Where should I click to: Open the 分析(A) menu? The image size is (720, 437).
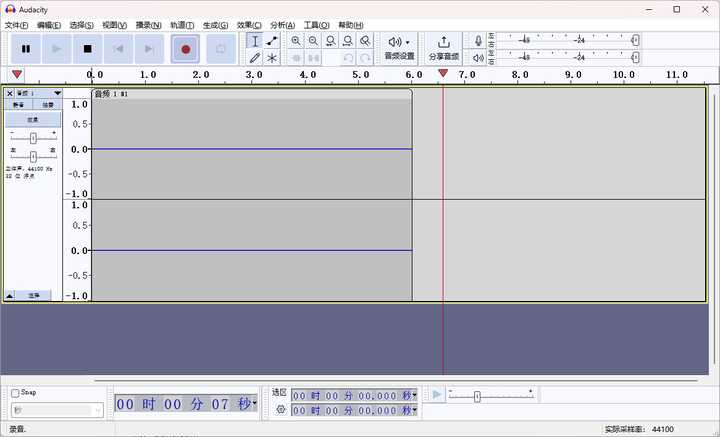(x=282, y=25)
